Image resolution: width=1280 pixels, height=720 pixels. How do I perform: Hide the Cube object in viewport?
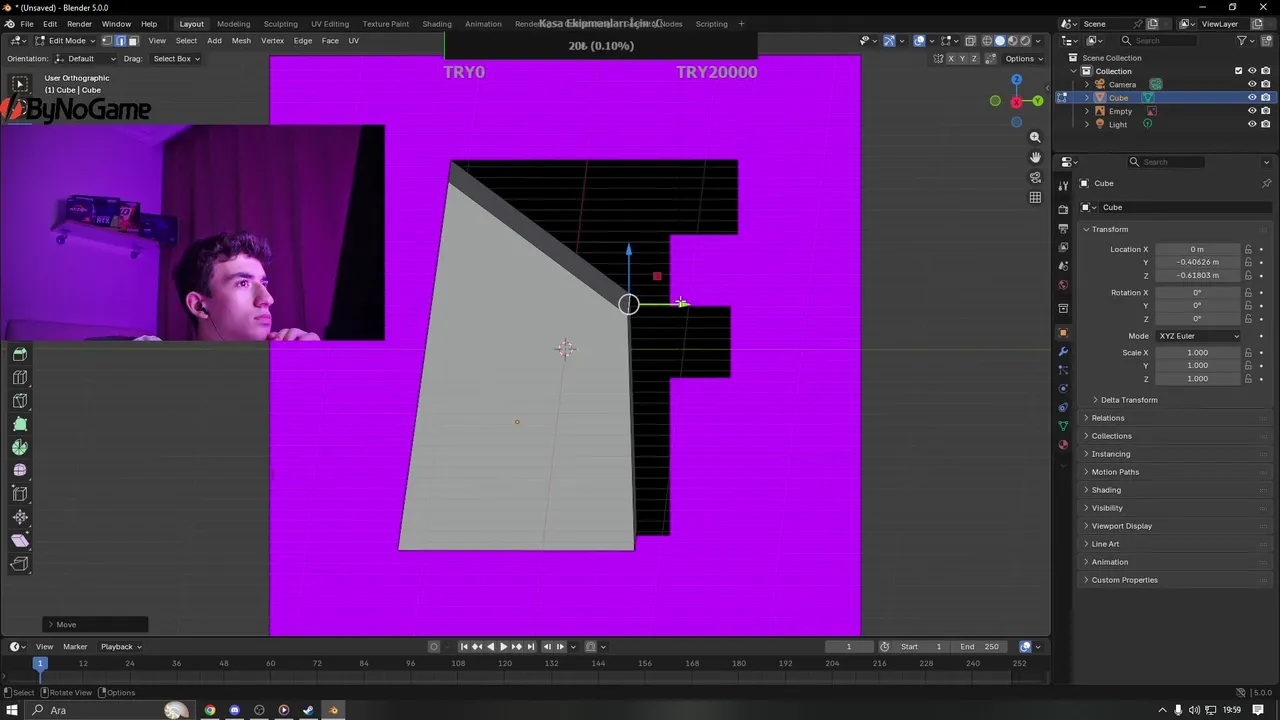click(x=1251, y=98)
